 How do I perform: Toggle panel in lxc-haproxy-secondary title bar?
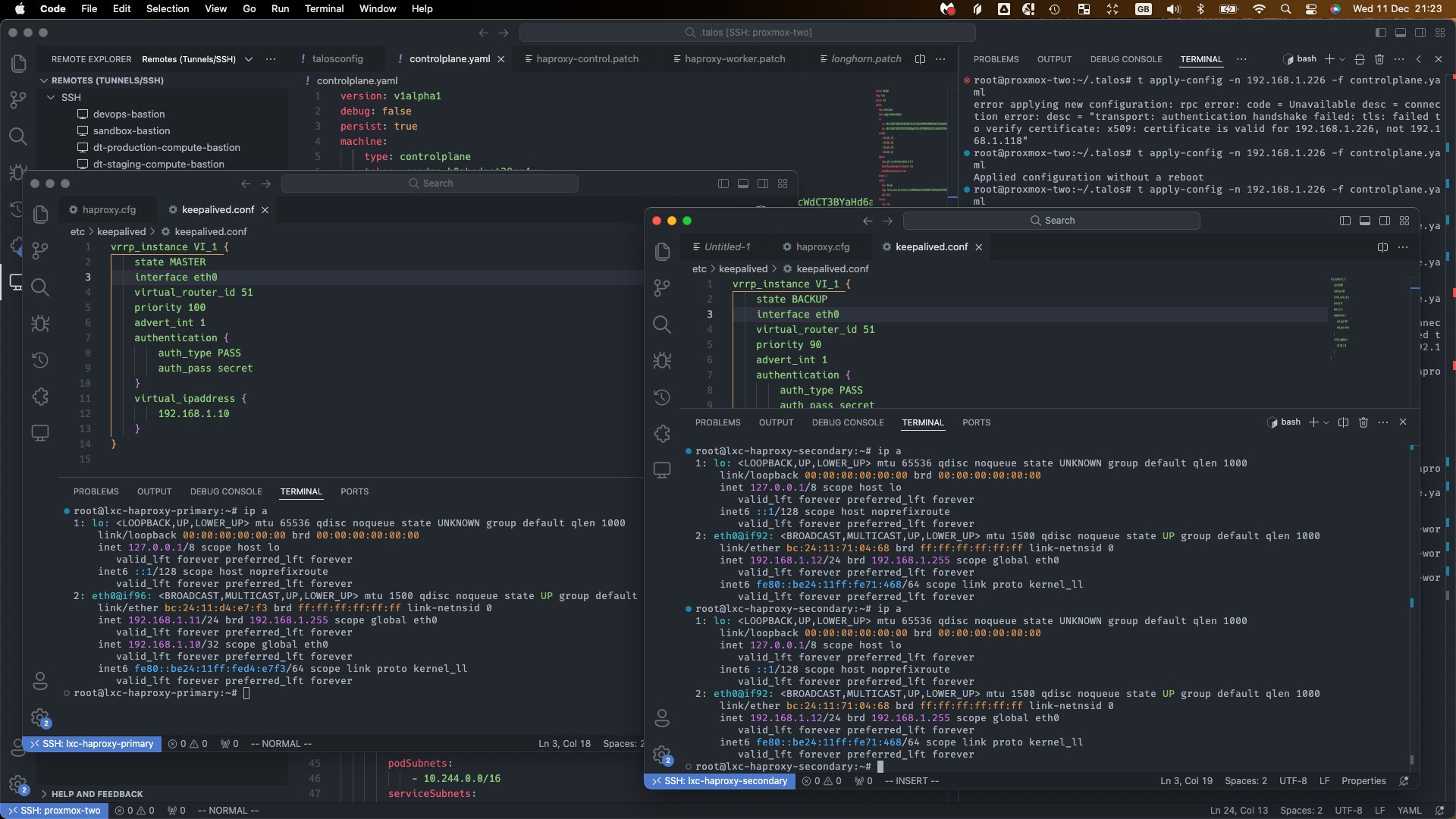click(x=1364, y=221)
